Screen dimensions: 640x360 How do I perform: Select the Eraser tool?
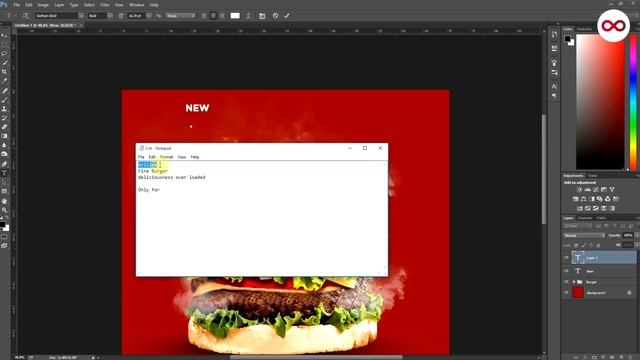point(4,127)
